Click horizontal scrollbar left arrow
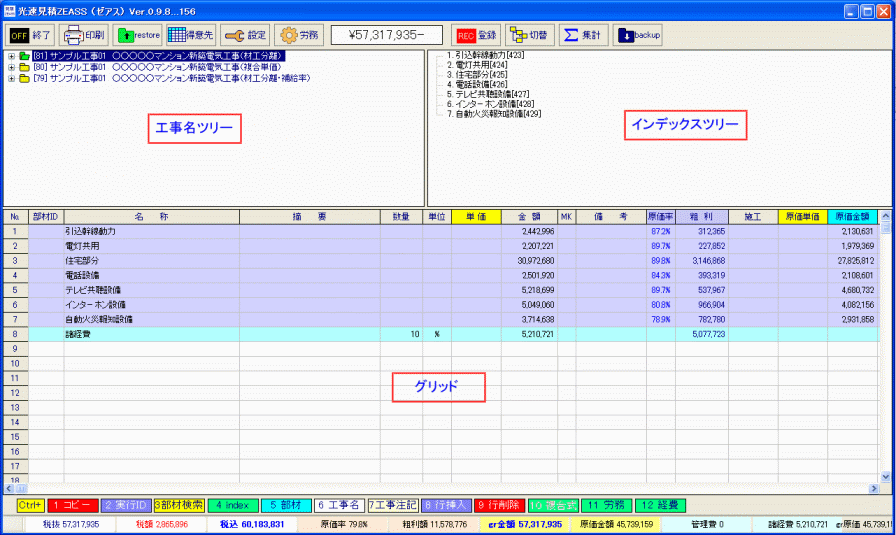The image size is (896, 535). 9,489
